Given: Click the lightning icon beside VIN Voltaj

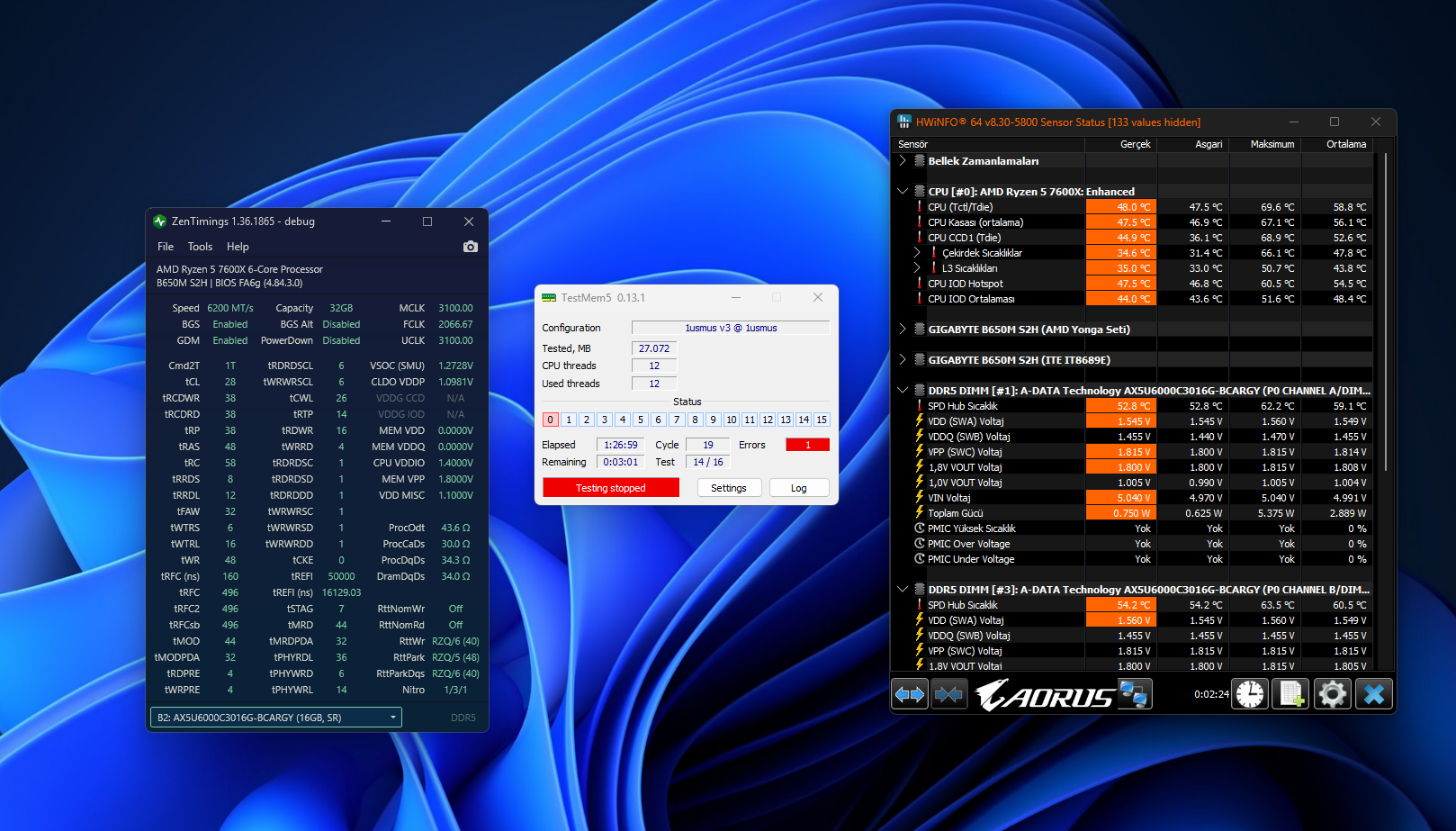Looking at the screenshot, I should tap(920, 498).
